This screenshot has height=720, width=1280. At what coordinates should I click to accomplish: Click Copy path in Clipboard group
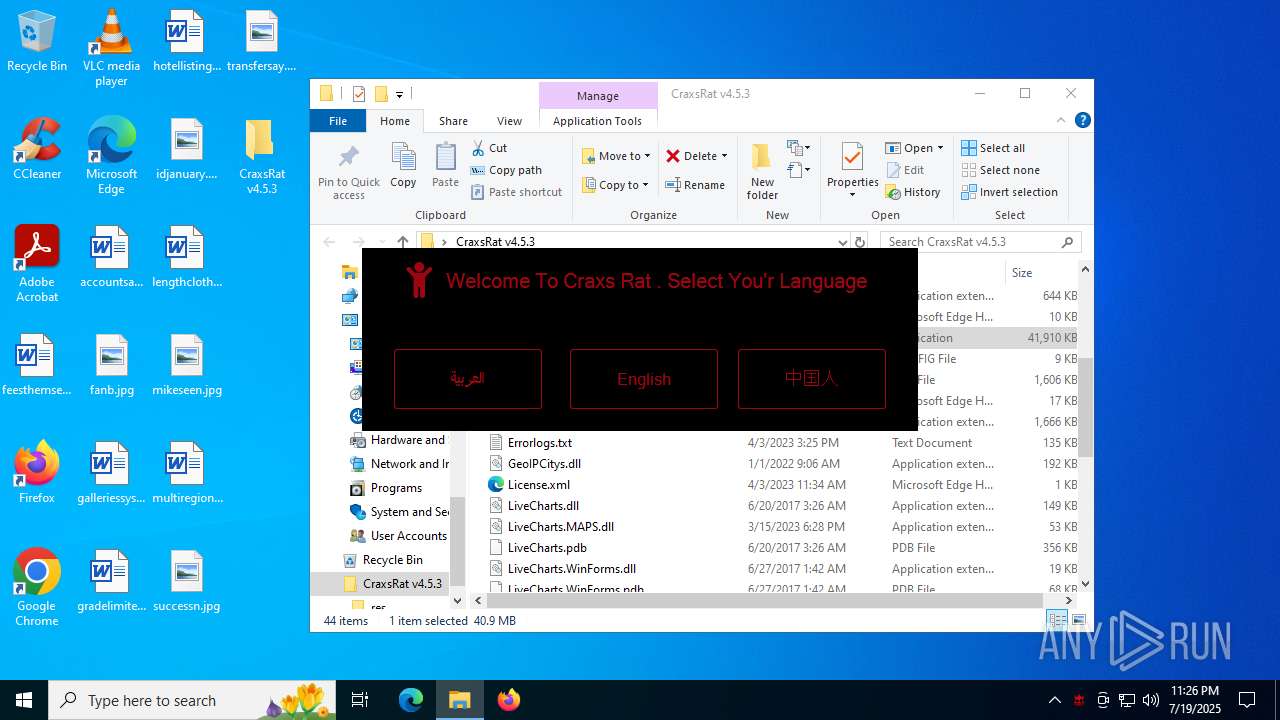pyautogui.click(x=506, y=170)
